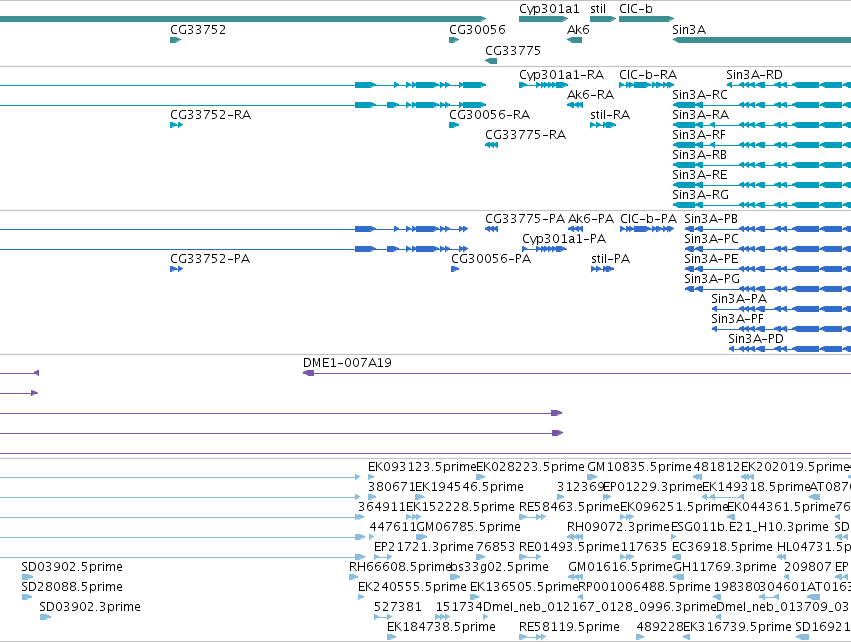This screenshot has height=642, width=851.
Task: Click the EK152228.5prime EST label
Action: click(x=460, y=507)
